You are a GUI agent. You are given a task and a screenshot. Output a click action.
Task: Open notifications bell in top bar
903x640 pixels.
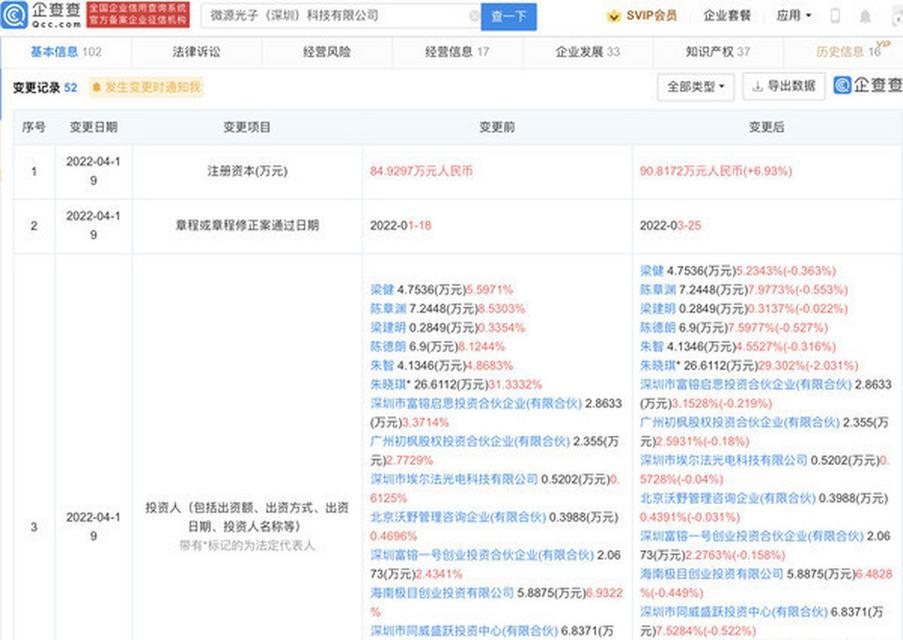click(865, 17)
